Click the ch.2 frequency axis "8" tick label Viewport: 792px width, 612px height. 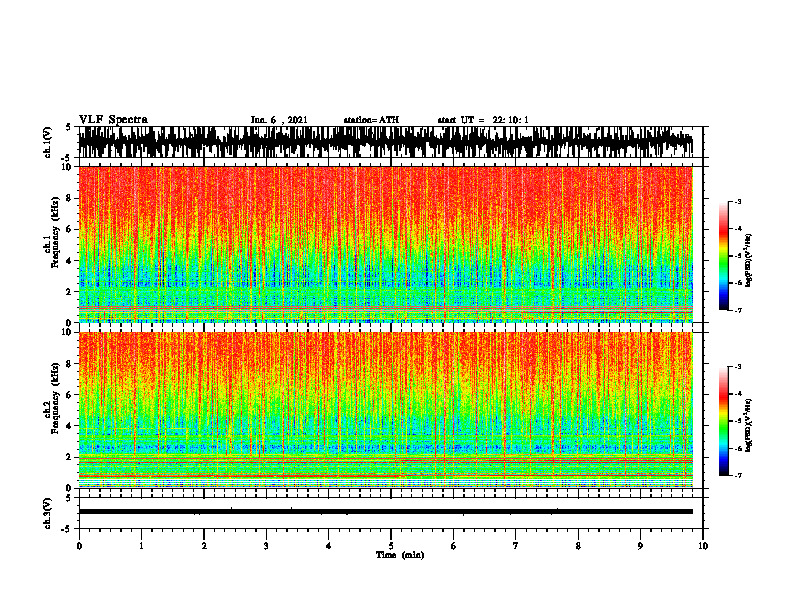[69, 364]
